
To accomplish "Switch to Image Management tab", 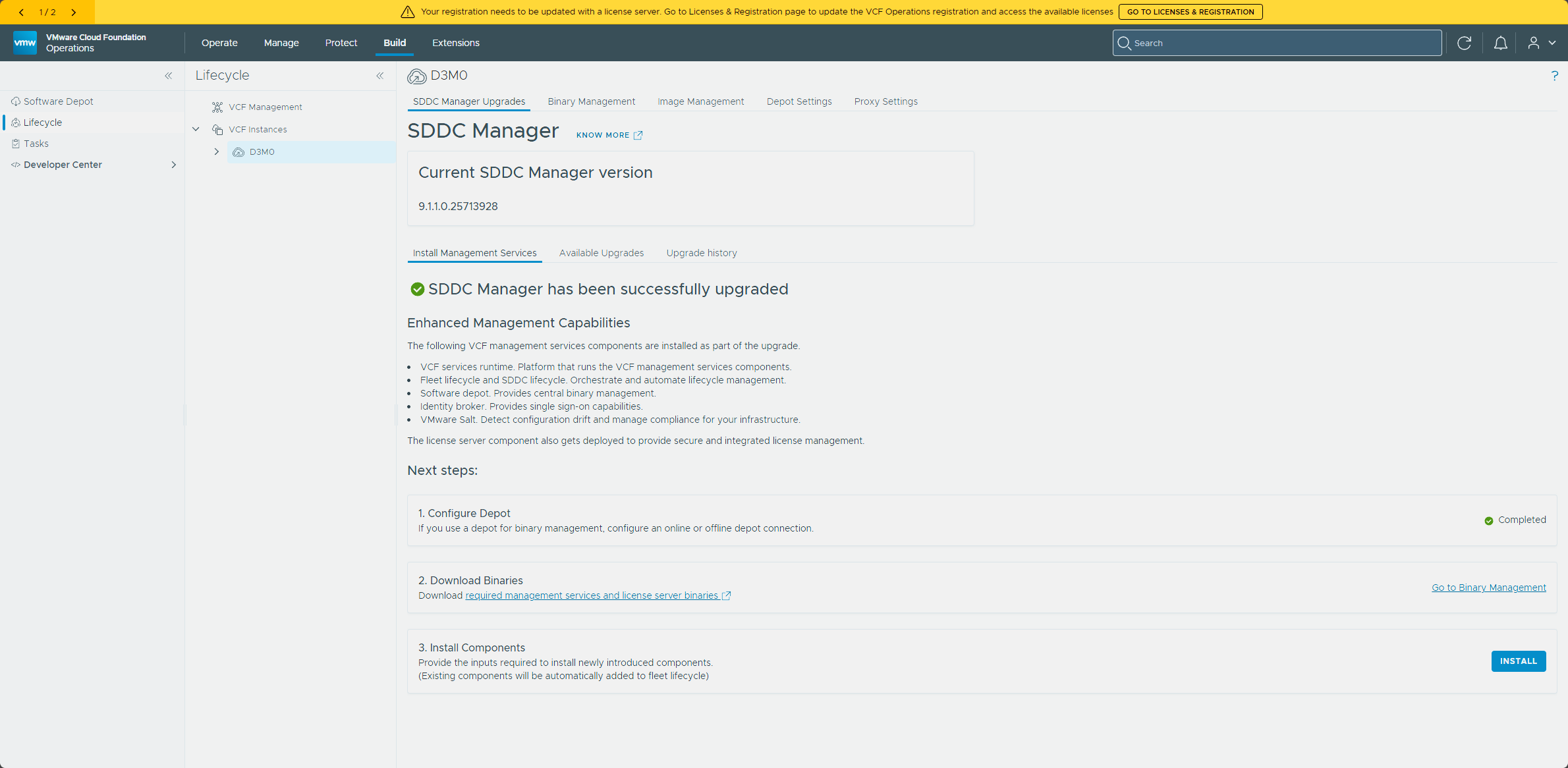I will click(x=701, y=101).
